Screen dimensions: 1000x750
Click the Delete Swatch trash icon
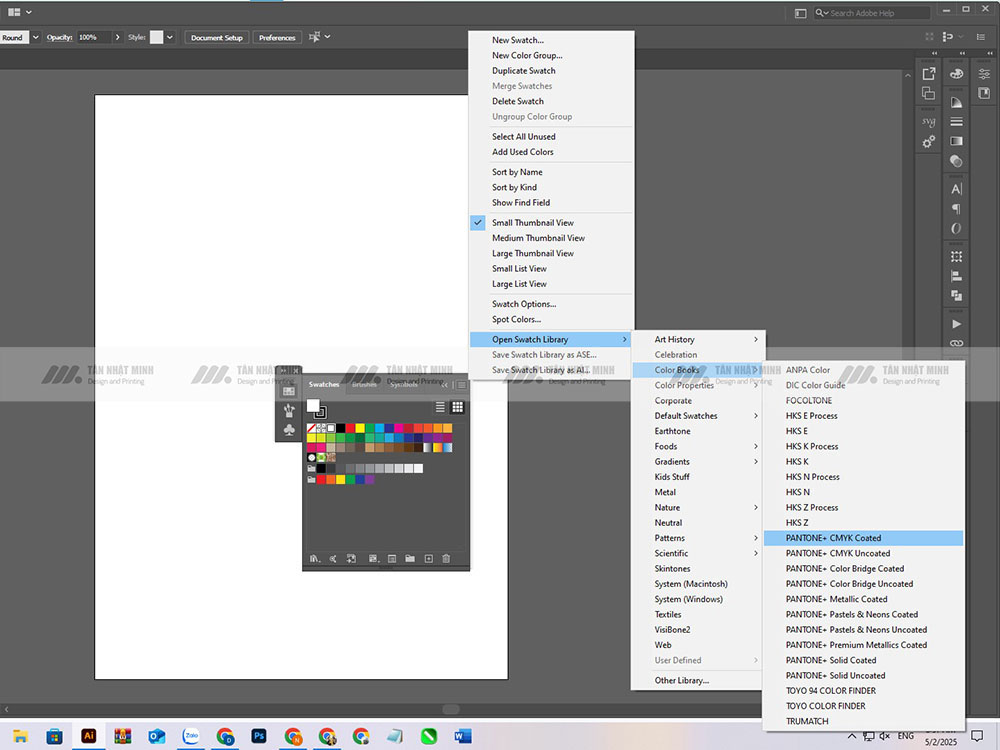point(446,559)
